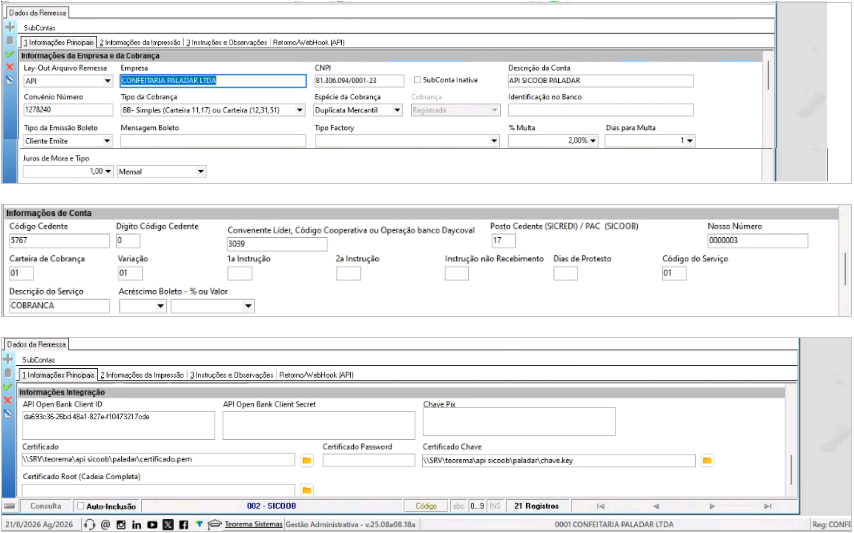Click the green confirm checkmark in the bottom panel
The image size is (854, 533).
8,387
